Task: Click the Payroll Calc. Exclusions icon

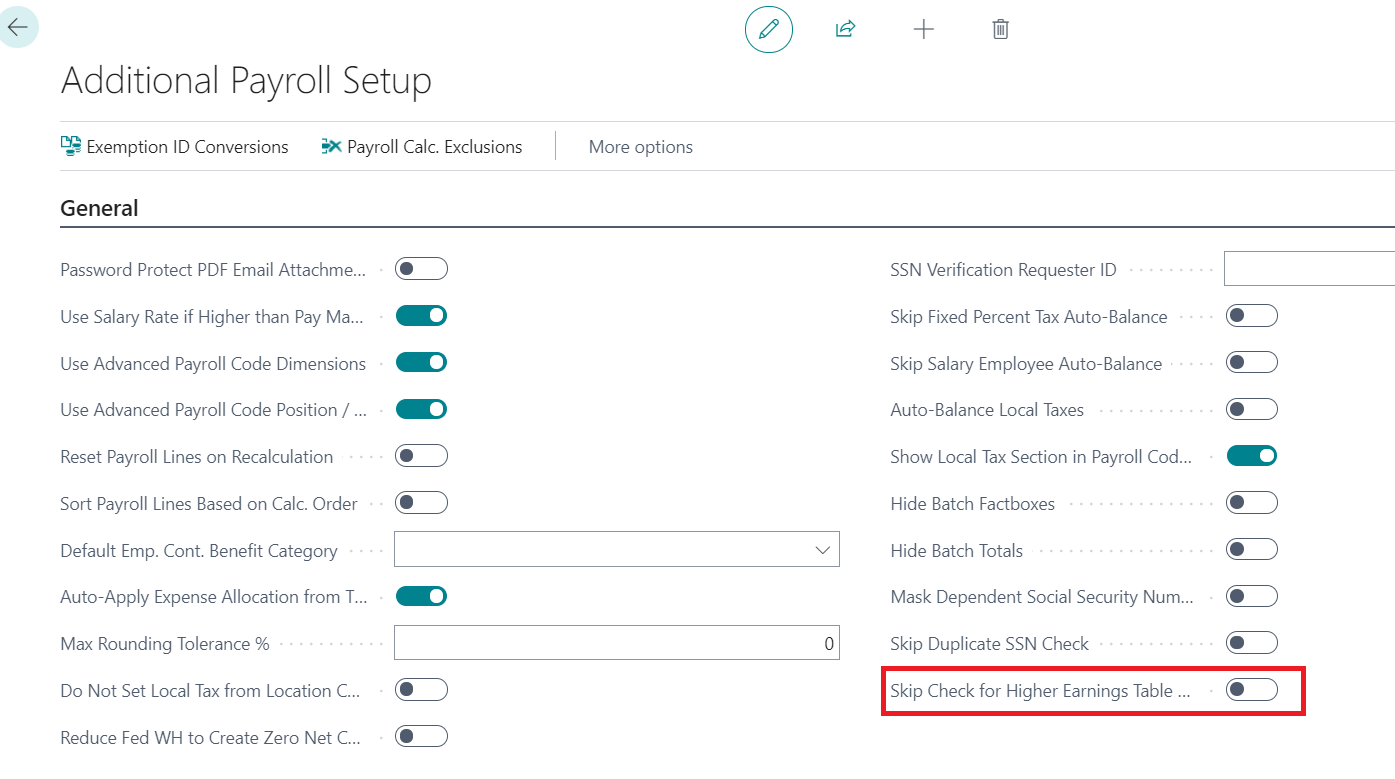Action: tap(331, 147)
